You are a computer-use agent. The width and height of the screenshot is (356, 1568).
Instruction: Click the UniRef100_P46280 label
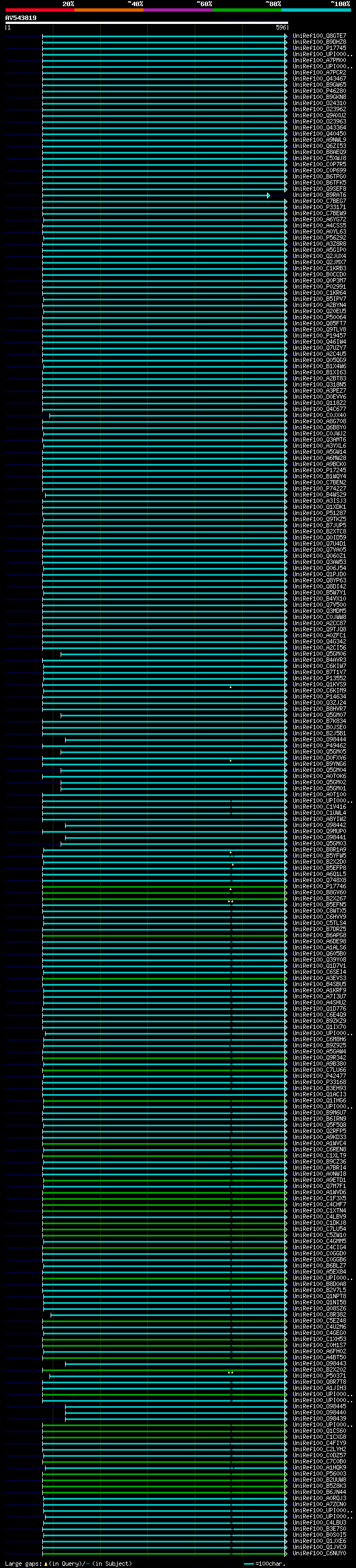[x=319, y=91]
